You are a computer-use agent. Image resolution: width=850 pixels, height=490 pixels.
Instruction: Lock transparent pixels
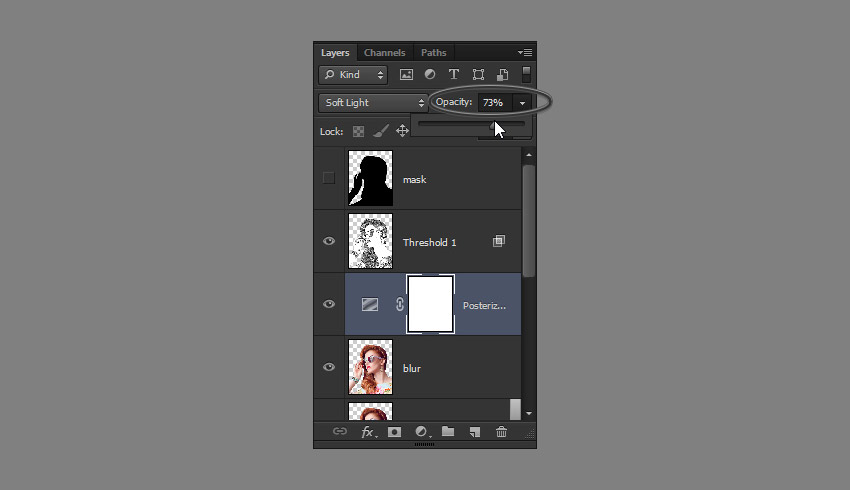click(x=358, y=131)
